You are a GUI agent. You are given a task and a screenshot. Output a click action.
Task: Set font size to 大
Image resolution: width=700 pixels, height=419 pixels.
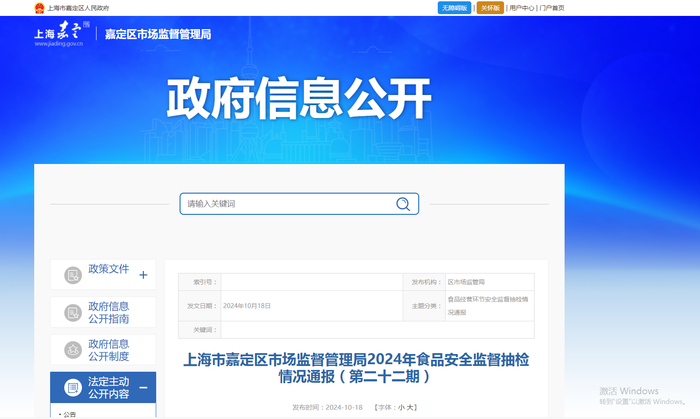[x=410, y=407]
